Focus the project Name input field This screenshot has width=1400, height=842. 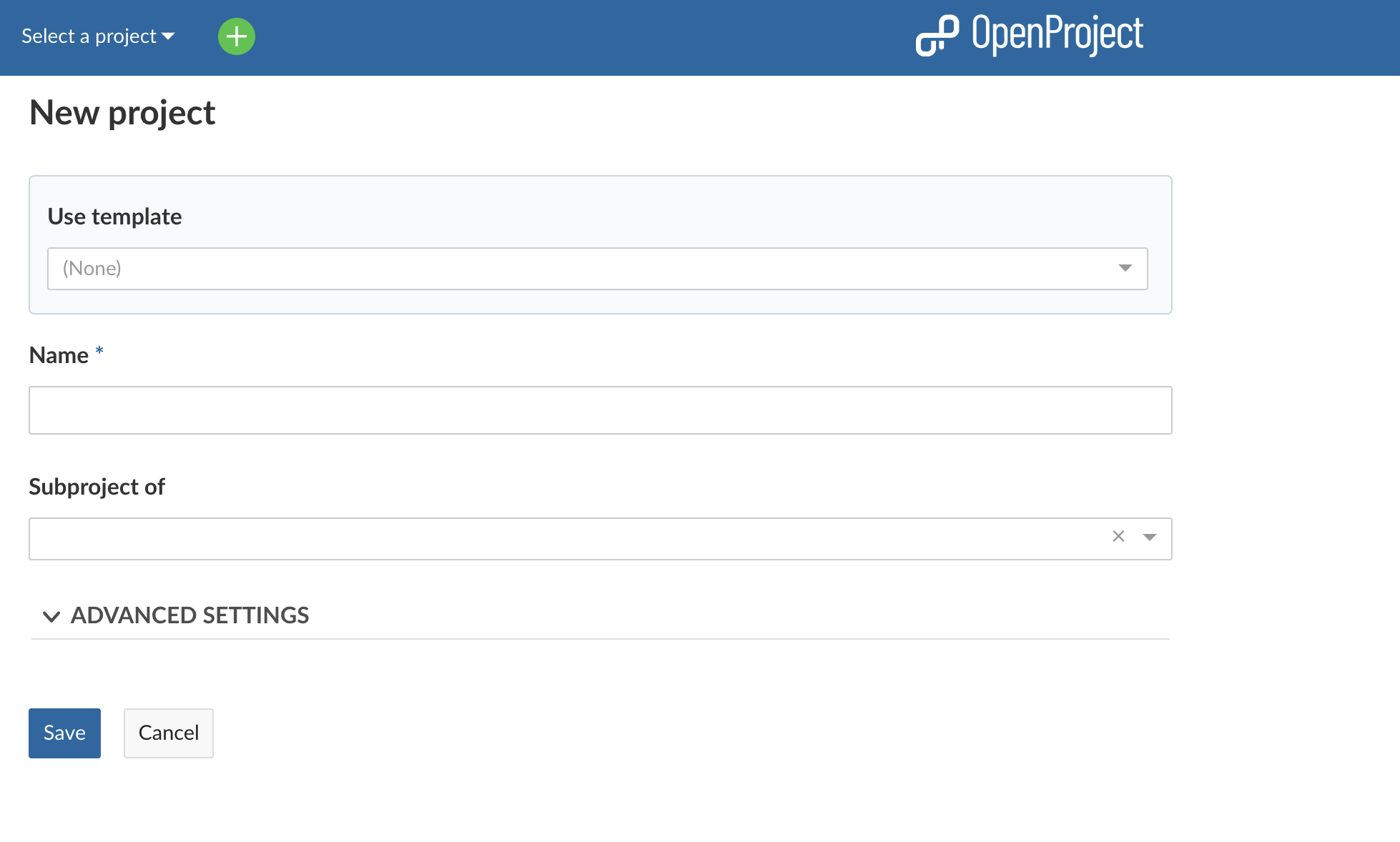click(599, 410)
